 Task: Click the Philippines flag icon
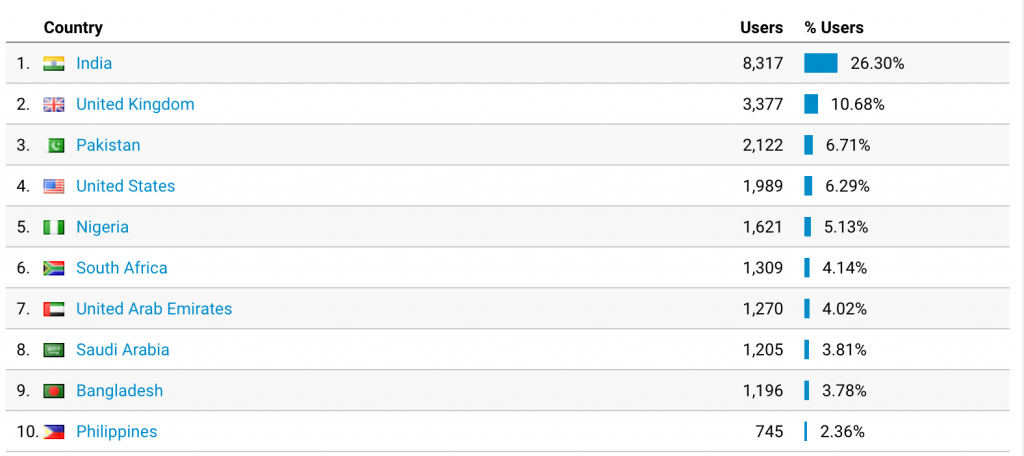tap(54, 432)
